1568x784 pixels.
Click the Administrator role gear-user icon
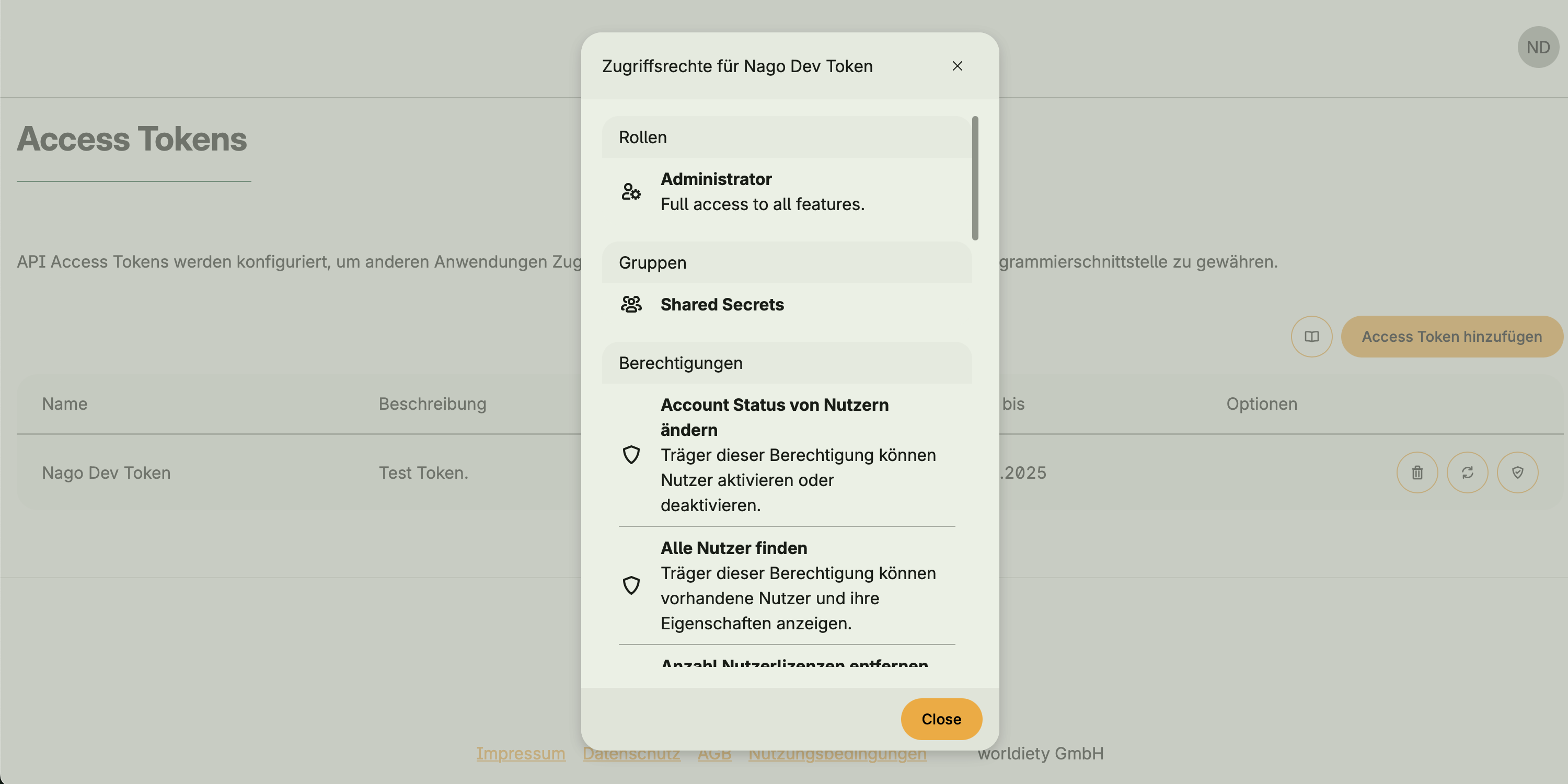click(x=631, y=192)
